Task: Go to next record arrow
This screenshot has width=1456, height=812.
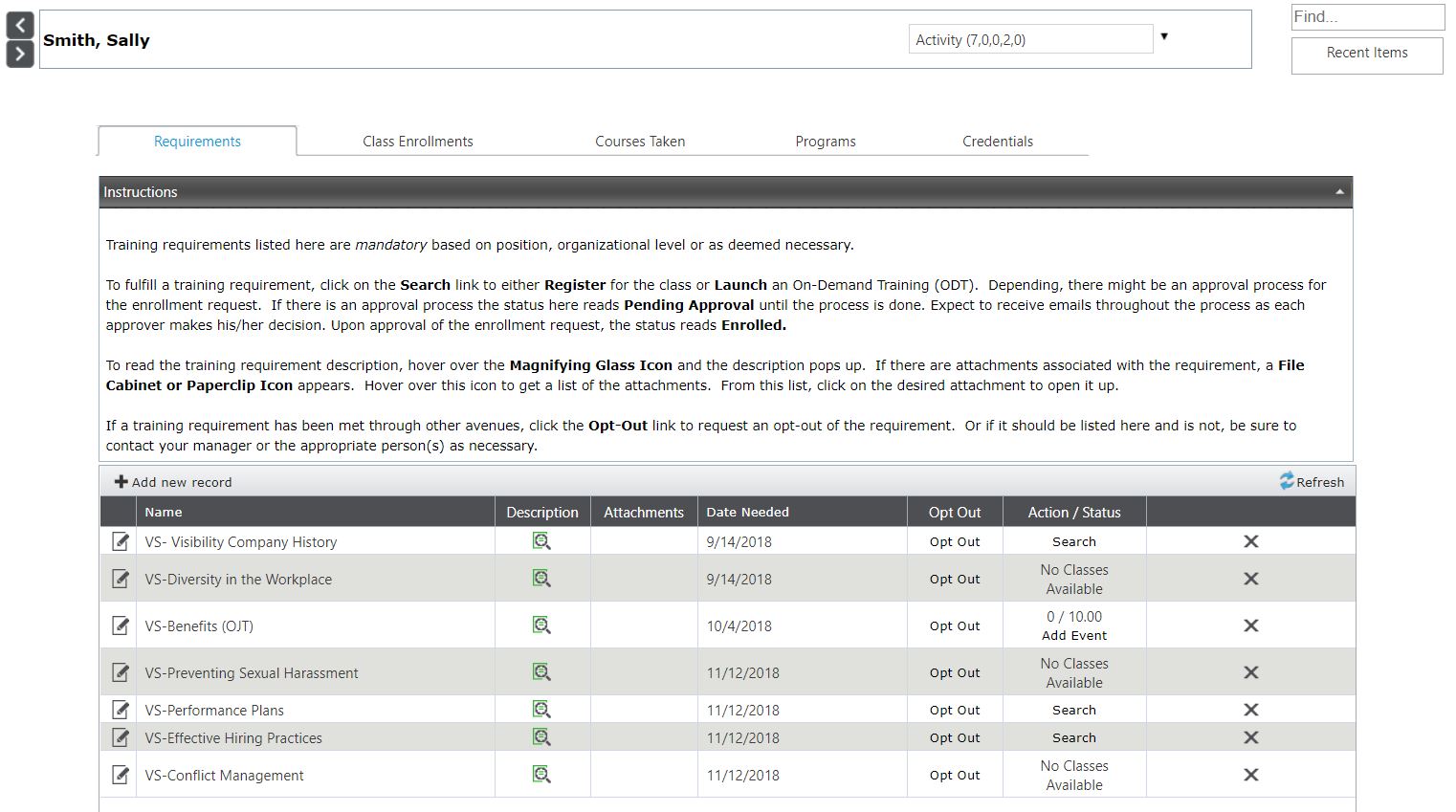Action: pyautogui.click(x=20, y=55)
